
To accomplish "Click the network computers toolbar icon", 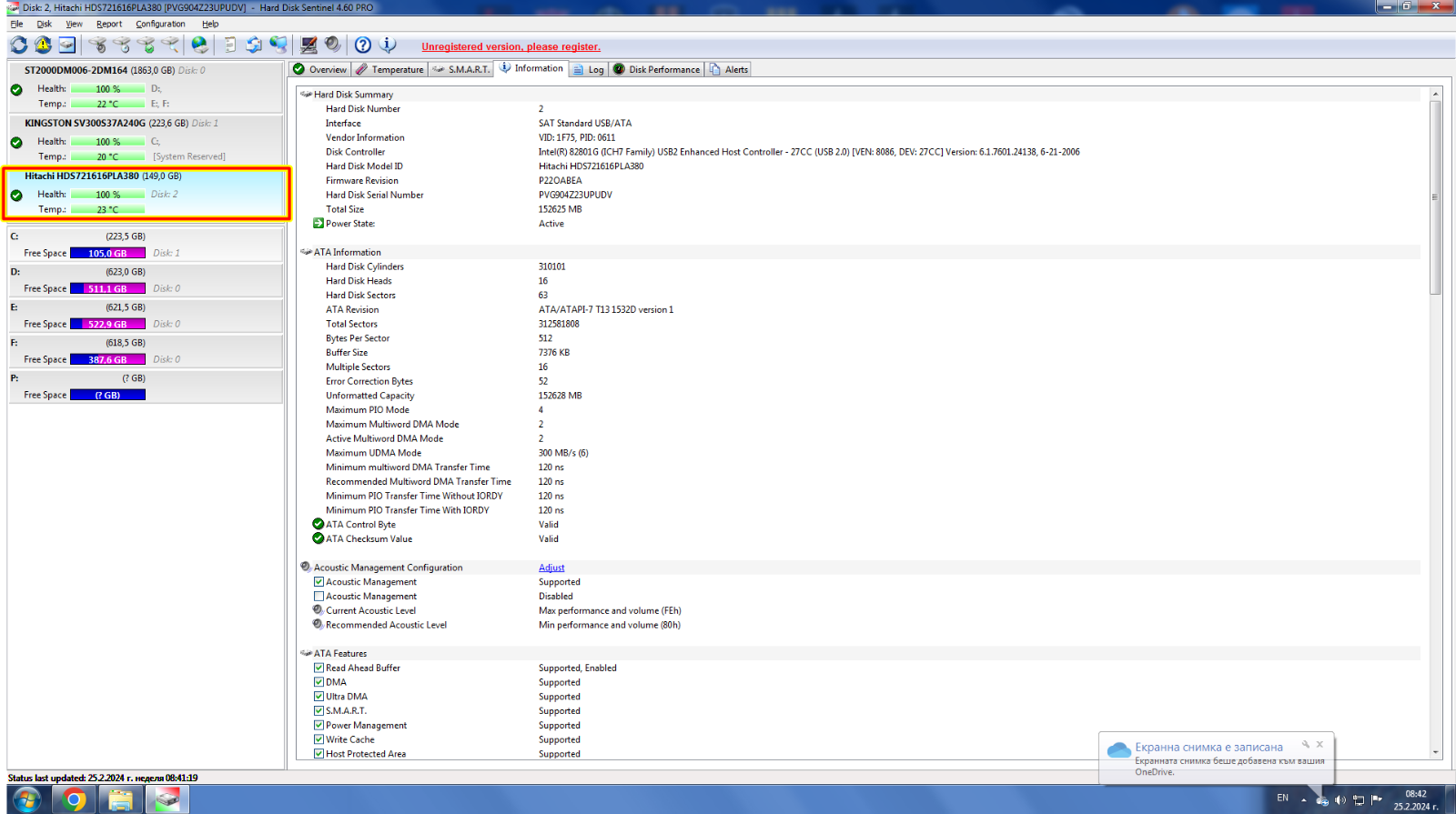I will click(278, 45).
